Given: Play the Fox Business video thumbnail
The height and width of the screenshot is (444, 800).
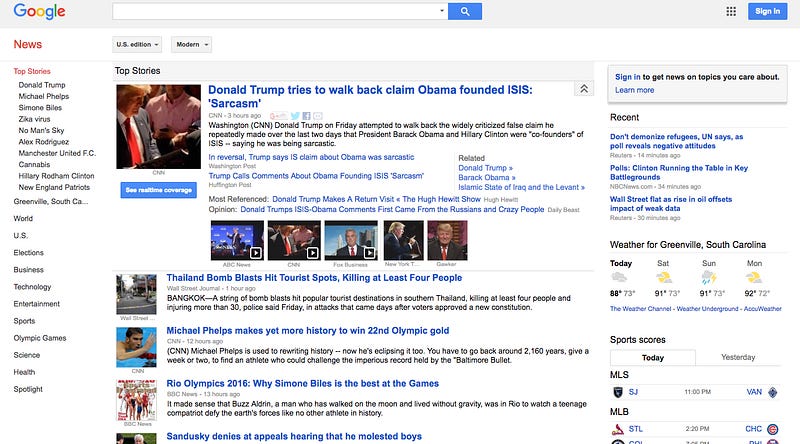Looking at the screenshot, I should point(351,240).
